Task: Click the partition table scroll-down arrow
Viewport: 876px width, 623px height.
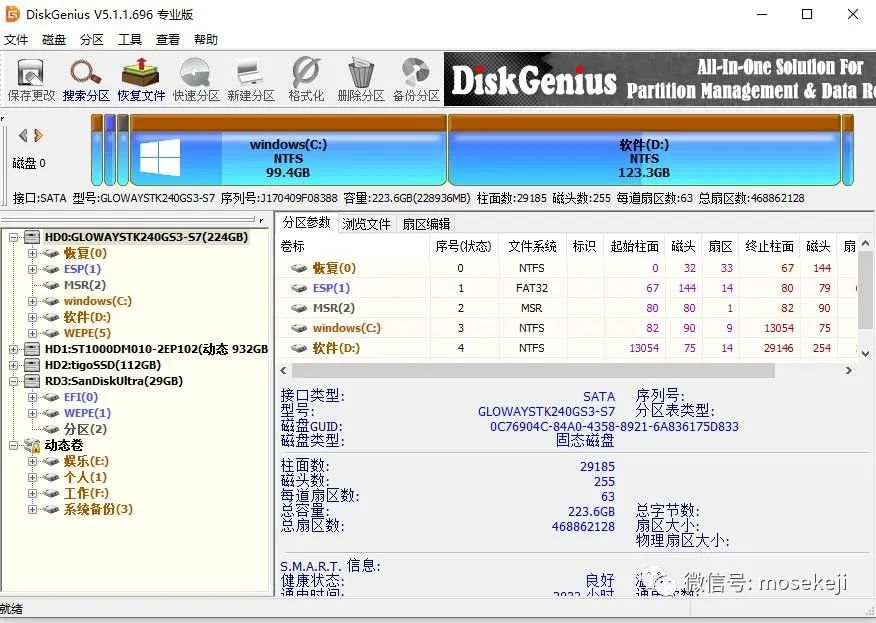Action: tap(865, 354)
